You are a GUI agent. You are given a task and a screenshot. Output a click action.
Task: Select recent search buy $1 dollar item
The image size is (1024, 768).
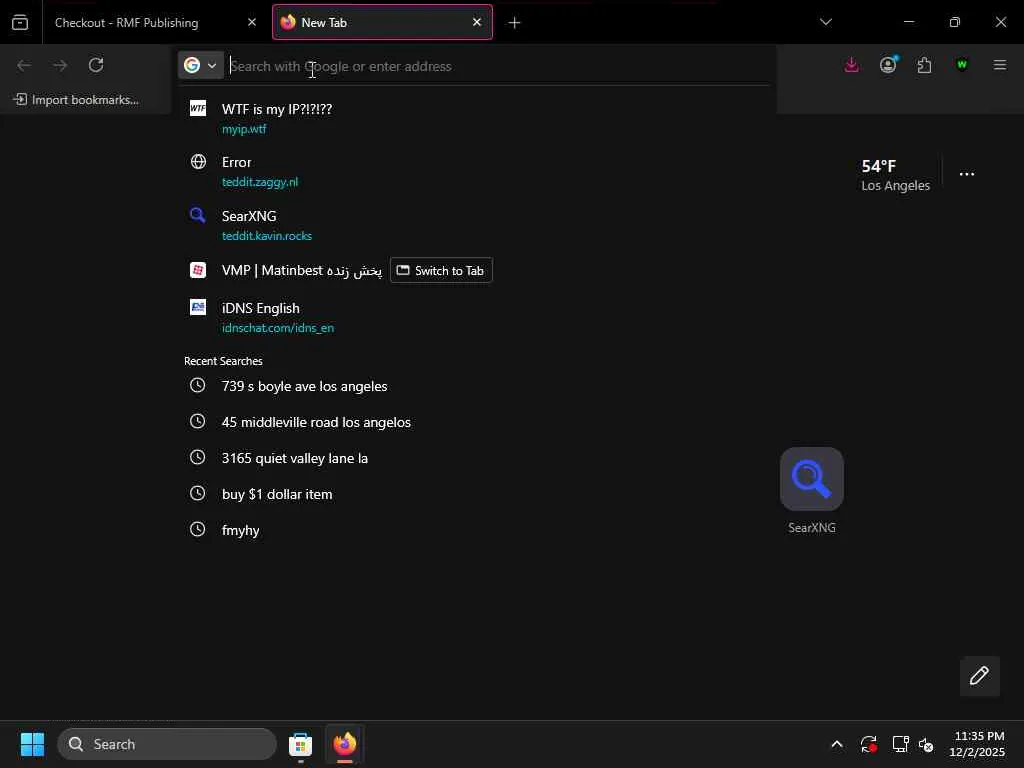[475, 494]
